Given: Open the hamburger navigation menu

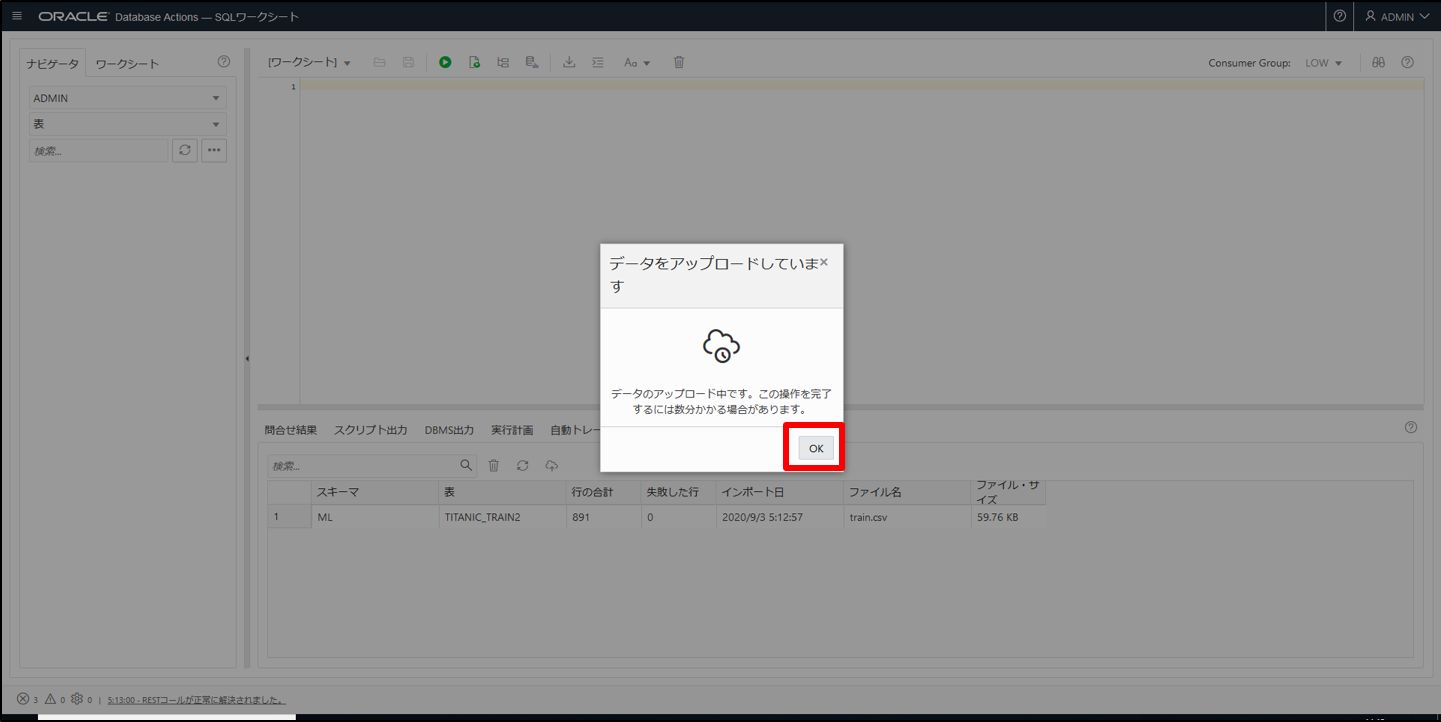Looking at the screenshot, I should pos(17,16).
